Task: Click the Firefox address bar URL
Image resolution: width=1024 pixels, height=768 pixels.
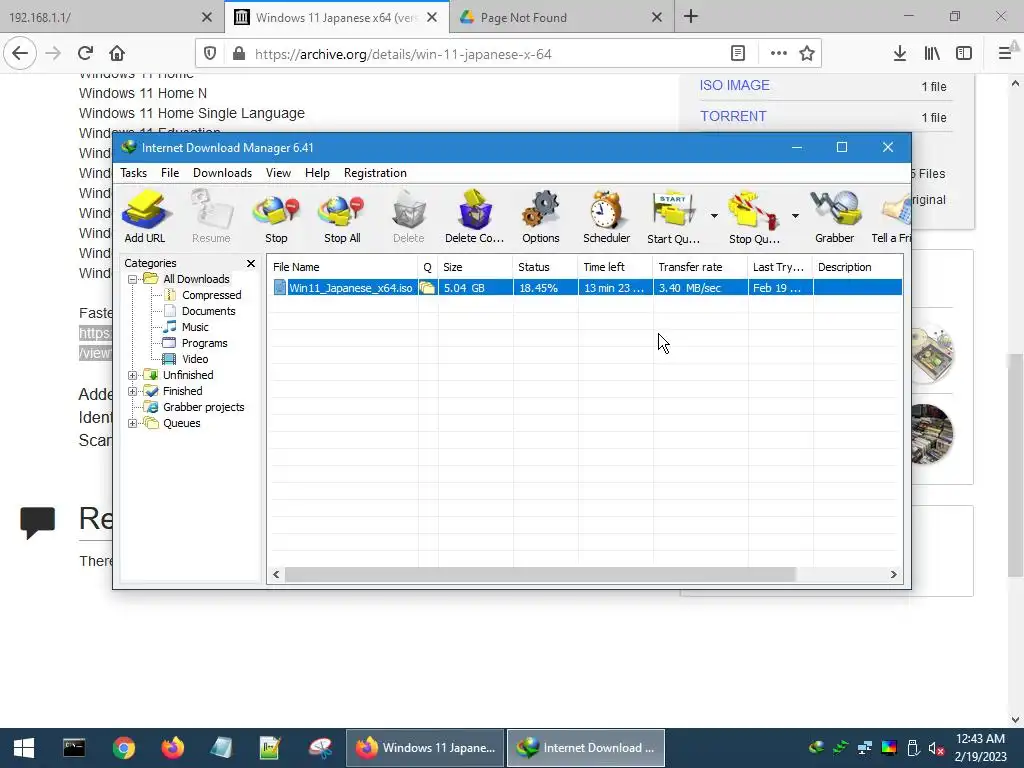Action: 403,54
